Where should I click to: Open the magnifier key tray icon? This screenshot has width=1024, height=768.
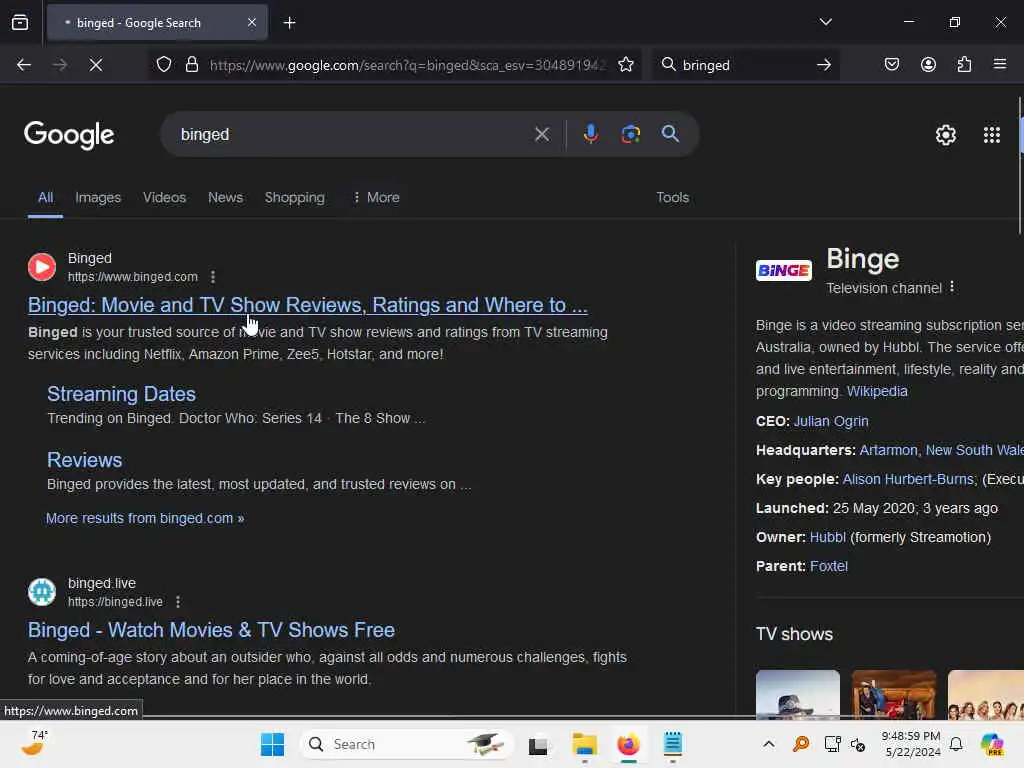(801, 744)
